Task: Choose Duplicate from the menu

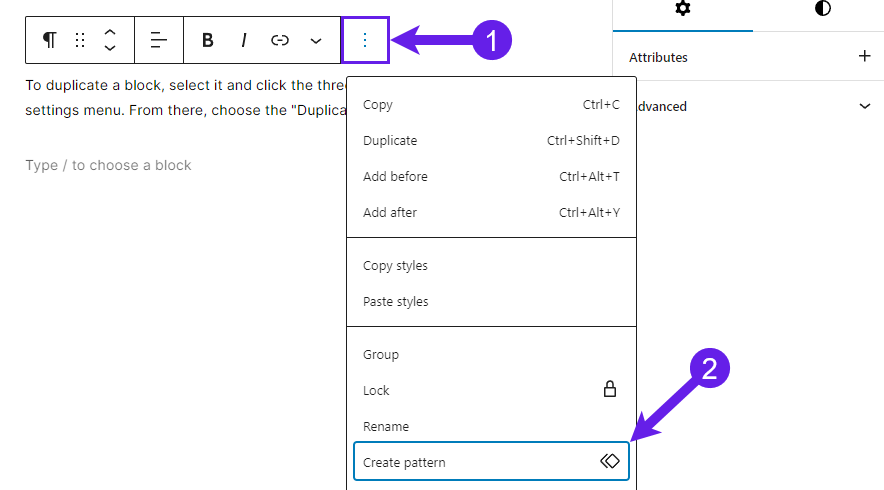Action: pyautogui.click(x=491, y=140)
